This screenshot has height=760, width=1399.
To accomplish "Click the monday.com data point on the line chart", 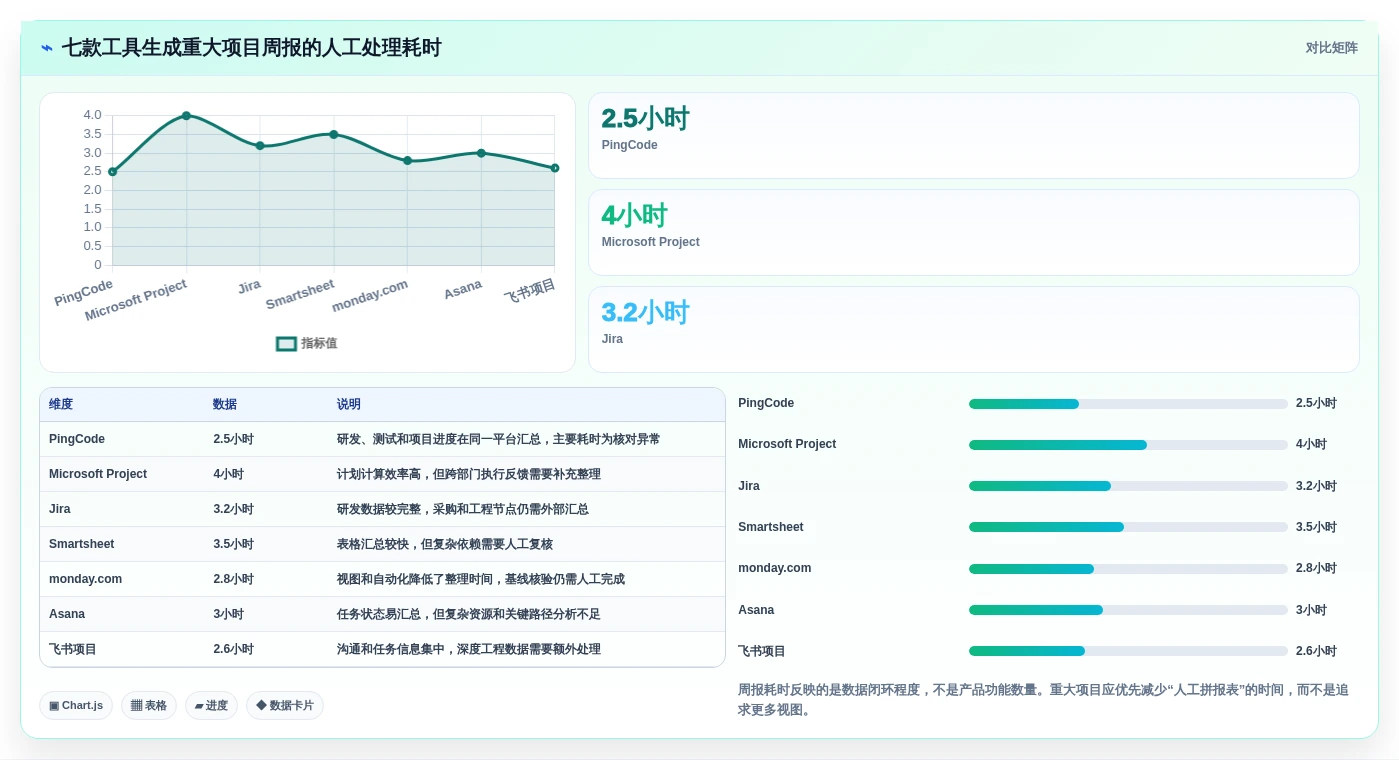I will coord(407,161).
